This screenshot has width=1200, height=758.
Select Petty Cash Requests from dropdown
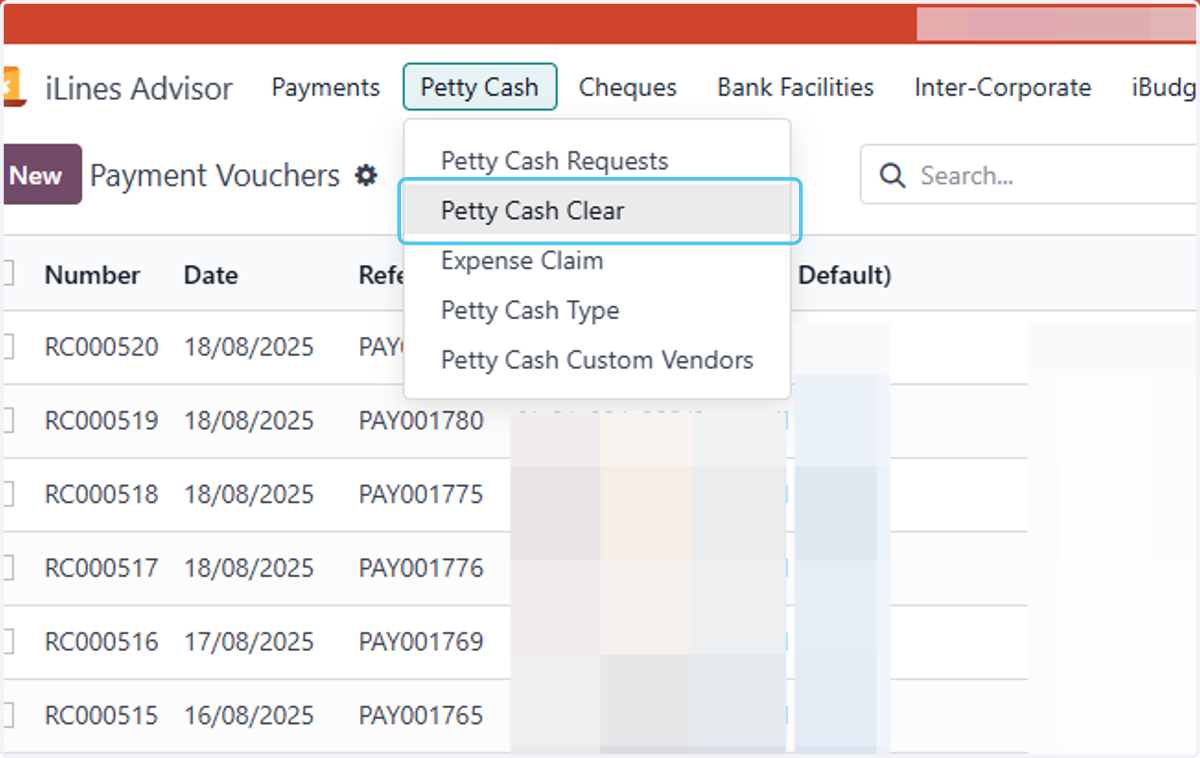(597, 161)
